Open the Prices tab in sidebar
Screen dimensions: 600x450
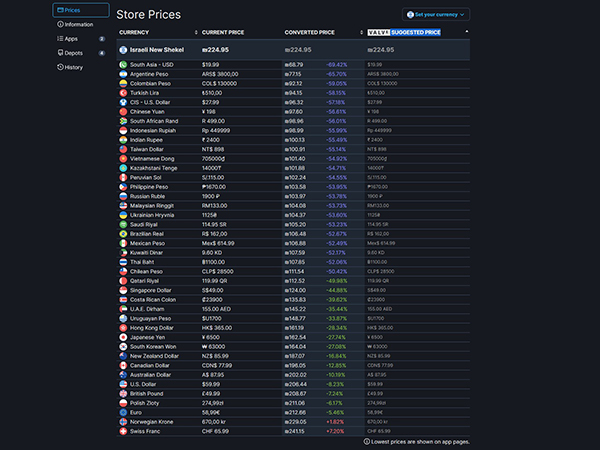click(x=81, y=10)
